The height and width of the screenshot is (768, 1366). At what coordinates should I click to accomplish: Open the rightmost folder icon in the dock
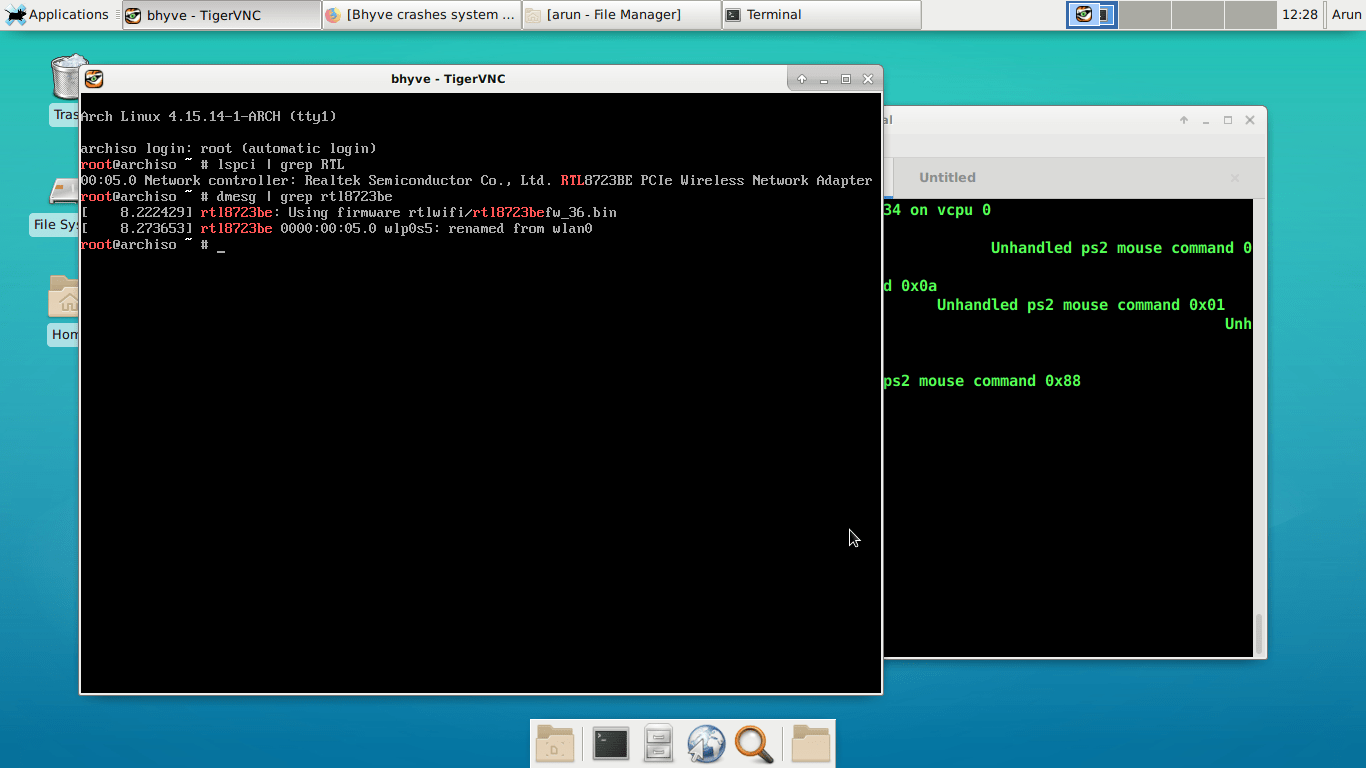pos(810,743)
